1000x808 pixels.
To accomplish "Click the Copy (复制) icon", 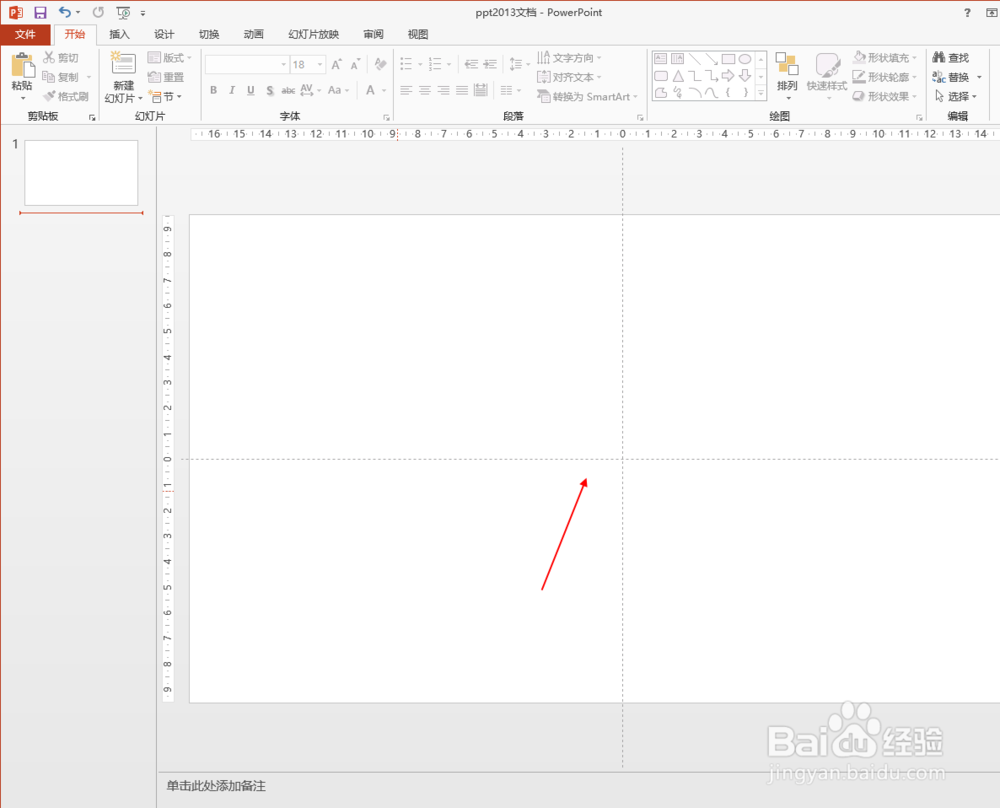I will click(48, 77).
